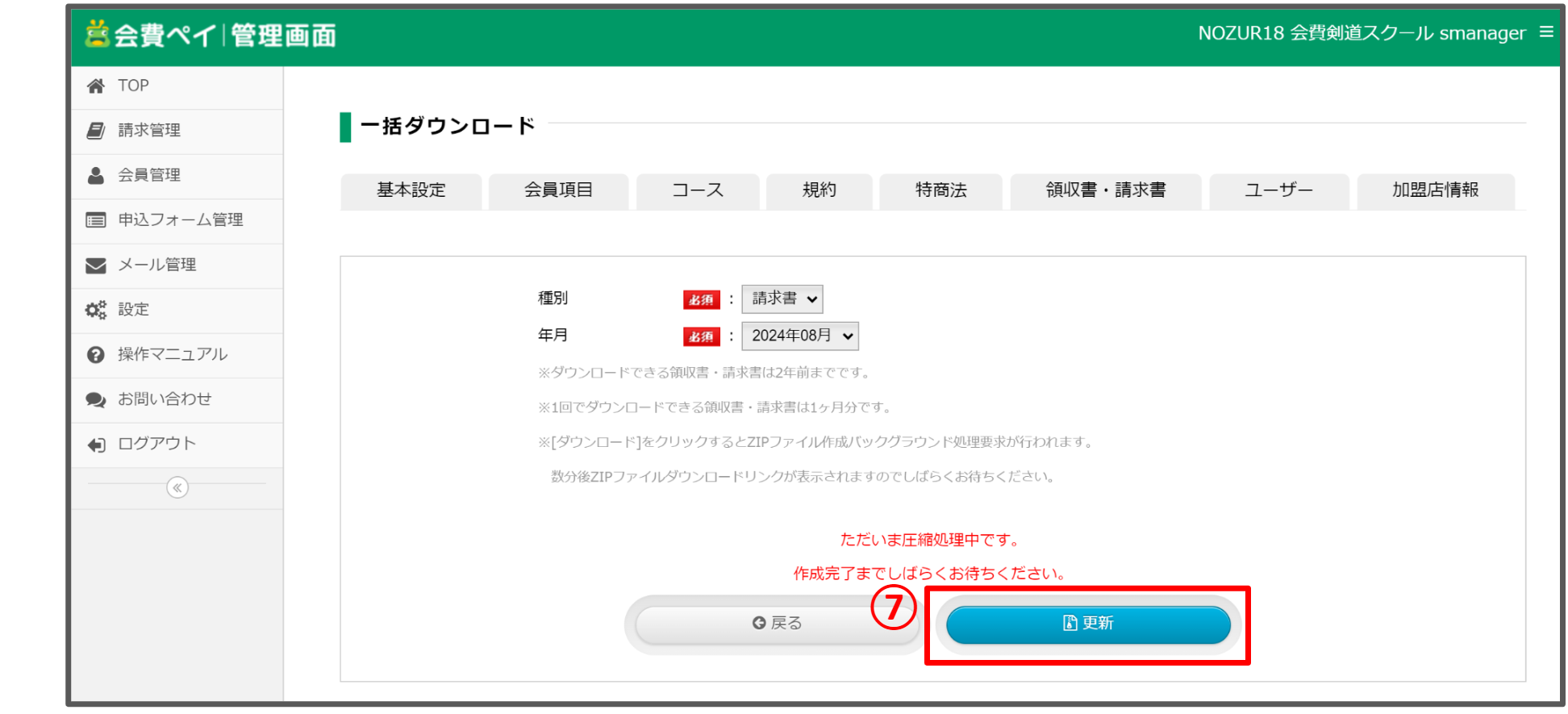
Task: Click the envelope icon for メール管理
Action: pos(96,265)
